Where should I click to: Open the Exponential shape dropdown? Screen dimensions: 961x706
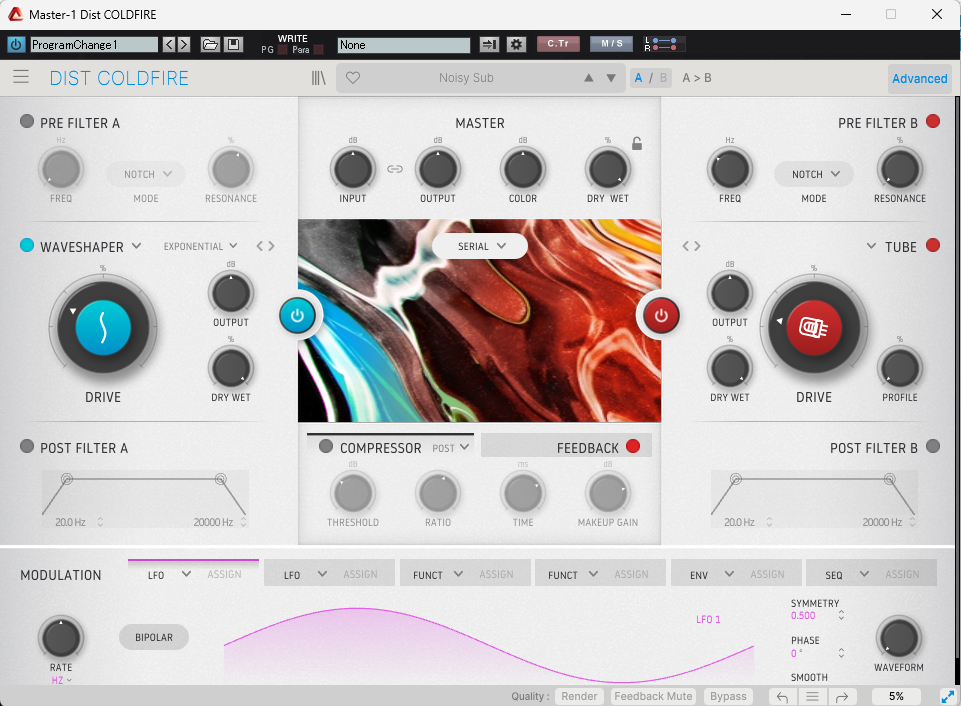coord(200,246)
